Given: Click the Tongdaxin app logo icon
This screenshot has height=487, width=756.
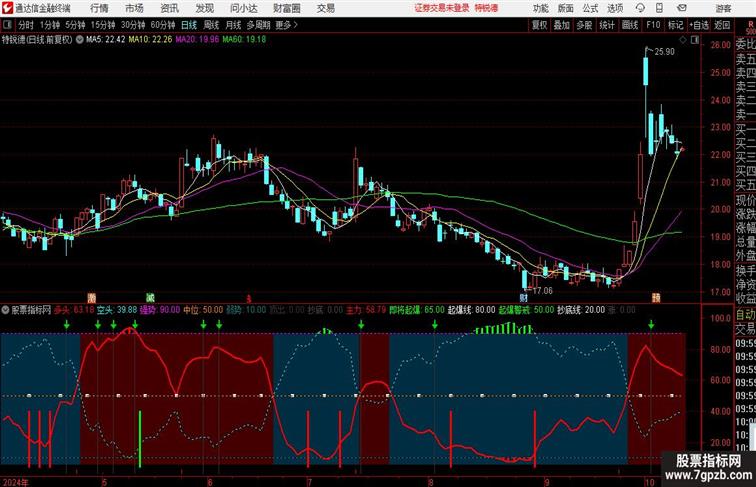Looking at the screenshot, I should [7, 8].
